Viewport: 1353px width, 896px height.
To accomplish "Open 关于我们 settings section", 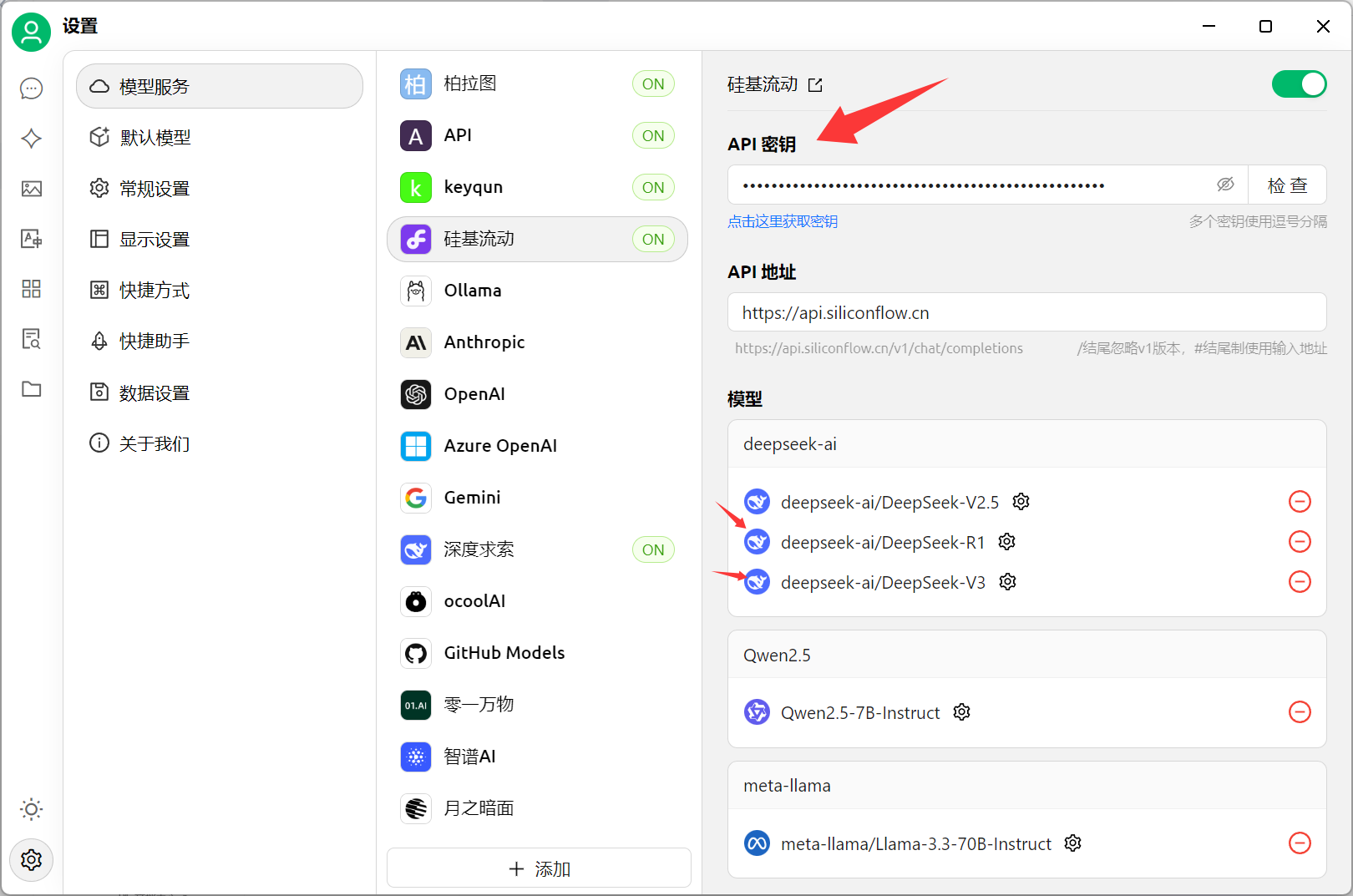I will pyautogui.click(x=220, y=443).
